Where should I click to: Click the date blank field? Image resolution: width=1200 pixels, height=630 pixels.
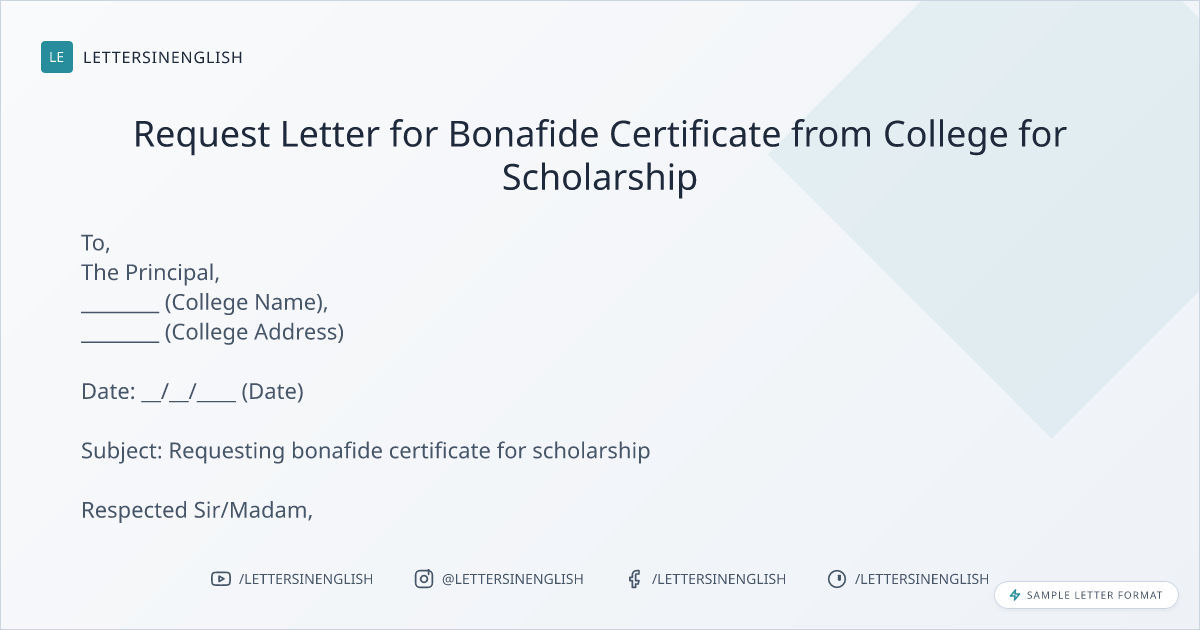(189, 392)
